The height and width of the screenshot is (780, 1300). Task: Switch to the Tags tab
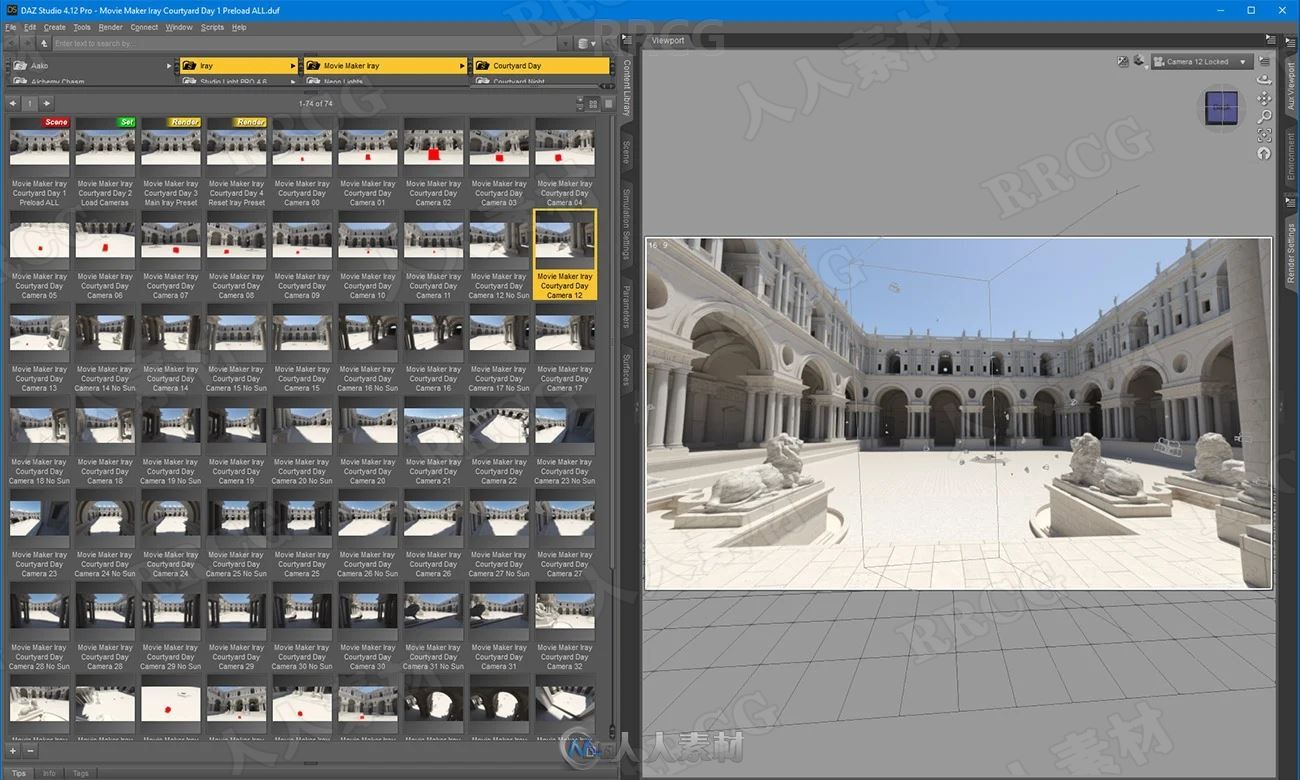click(x=80, y=773)
